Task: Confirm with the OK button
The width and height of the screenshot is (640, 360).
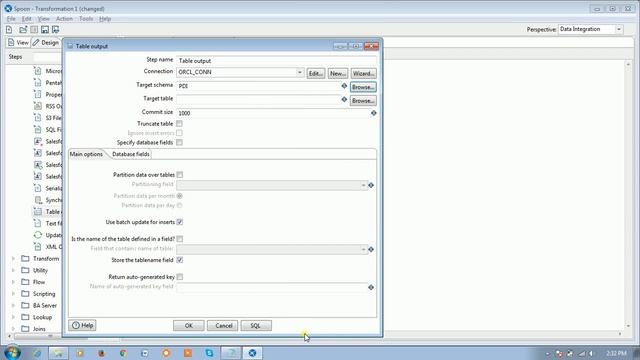Action: [189, 326]
